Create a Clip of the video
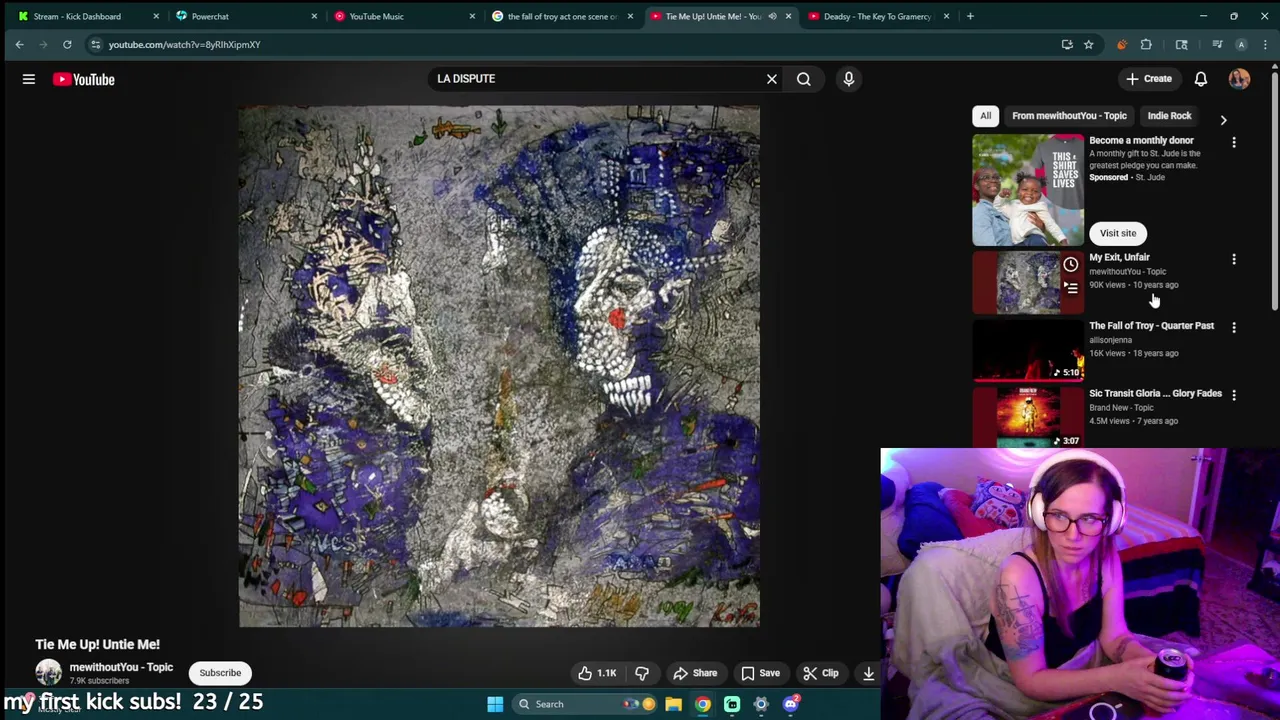1280x720 pixels. 821,673
